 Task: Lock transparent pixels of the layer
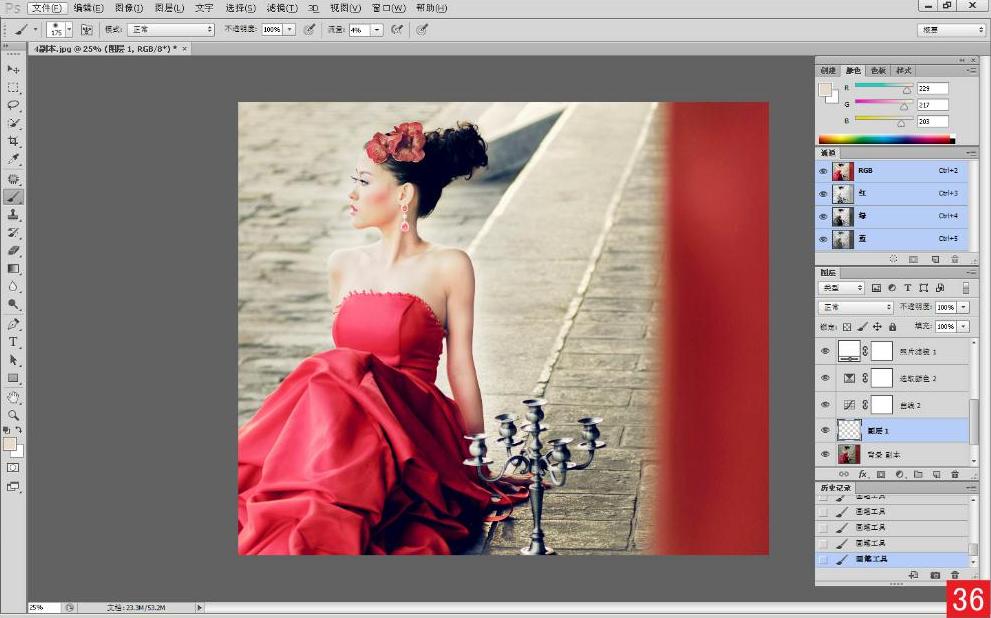(x=847, y=327)
